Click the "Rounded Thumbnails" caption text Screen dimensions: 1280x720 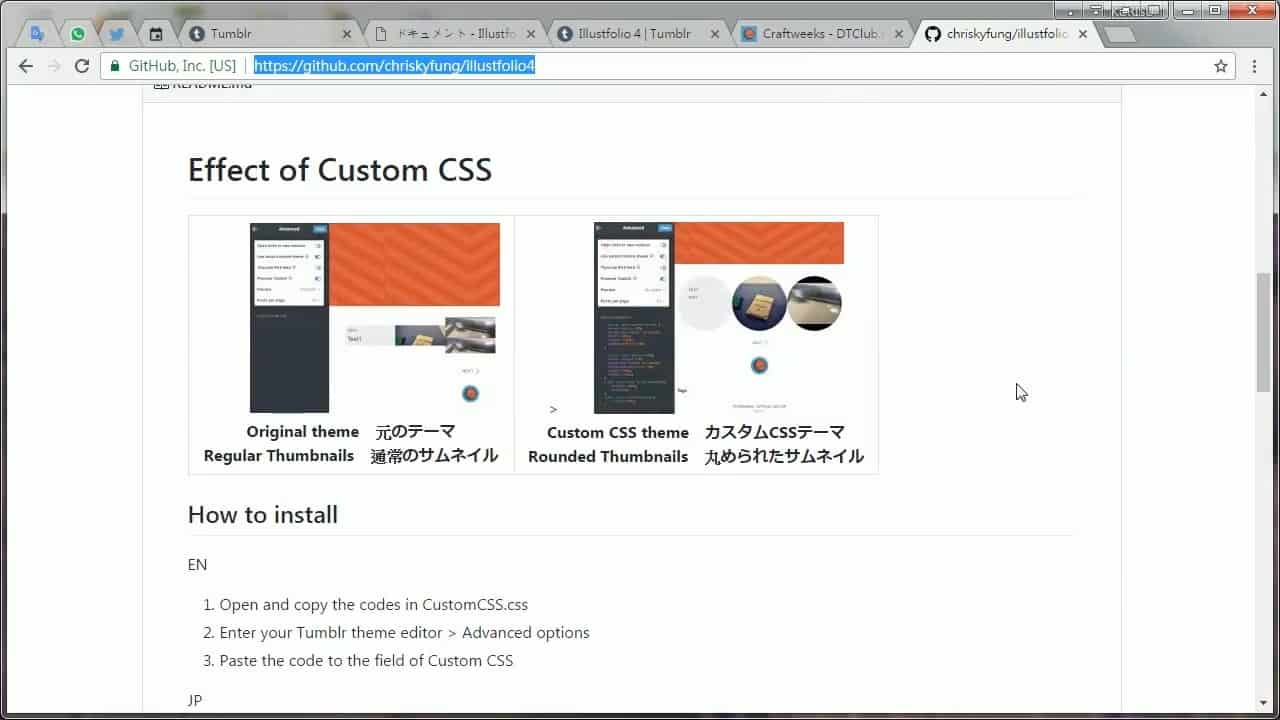[608, 456]
